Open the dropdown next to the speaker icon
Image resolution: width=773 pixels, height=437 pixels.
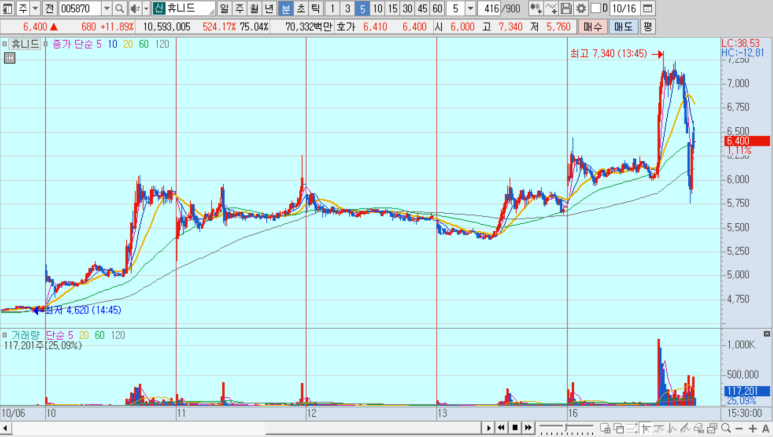pyautogui.click(x=146, y=8)
